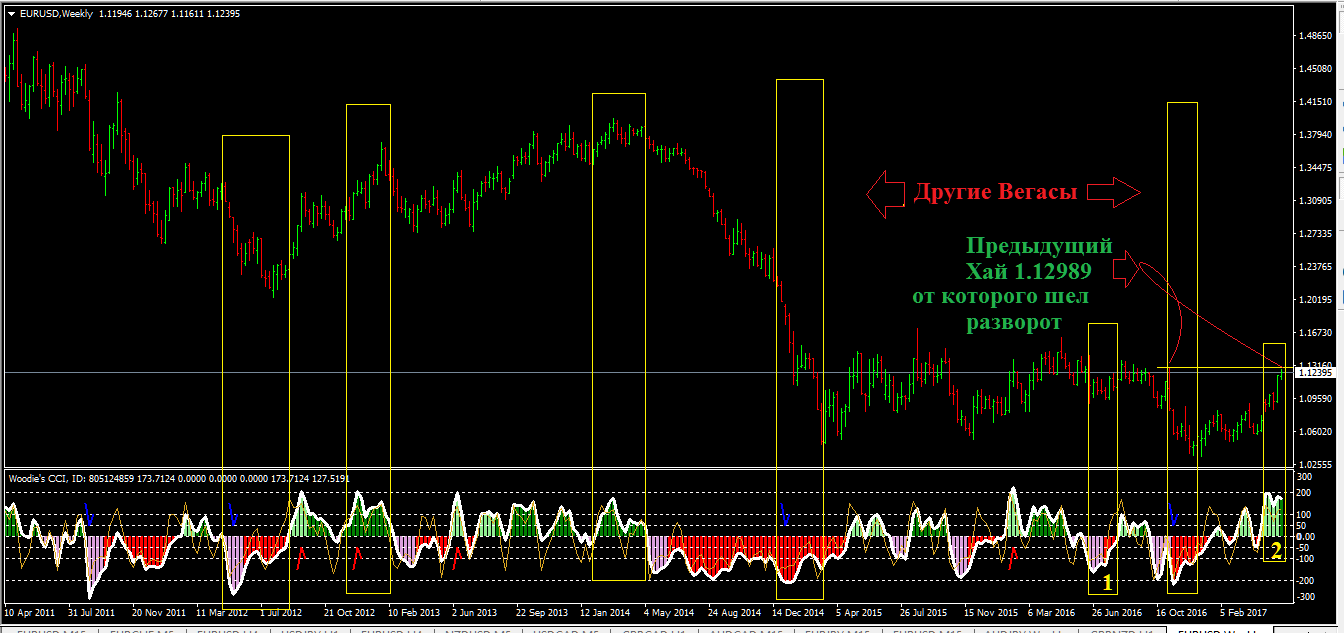Click price scale value 1.02555

(x=1314, y=464)
